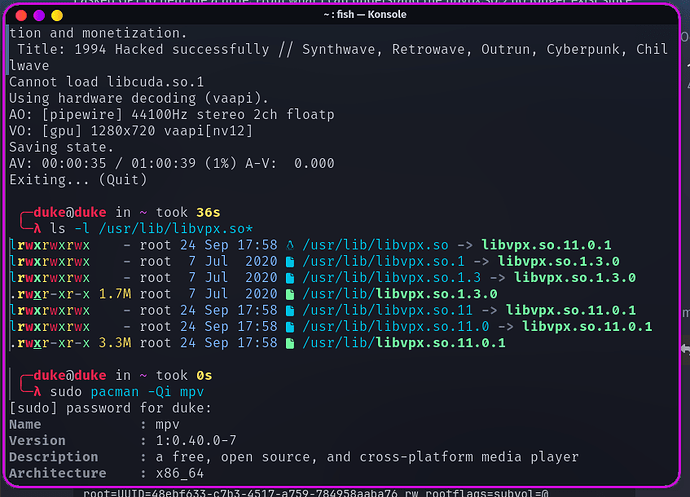Click the icon before /usr/lib/libvpx.so symlink
Viewport: 690px width, 497px height.
(290, 245)
